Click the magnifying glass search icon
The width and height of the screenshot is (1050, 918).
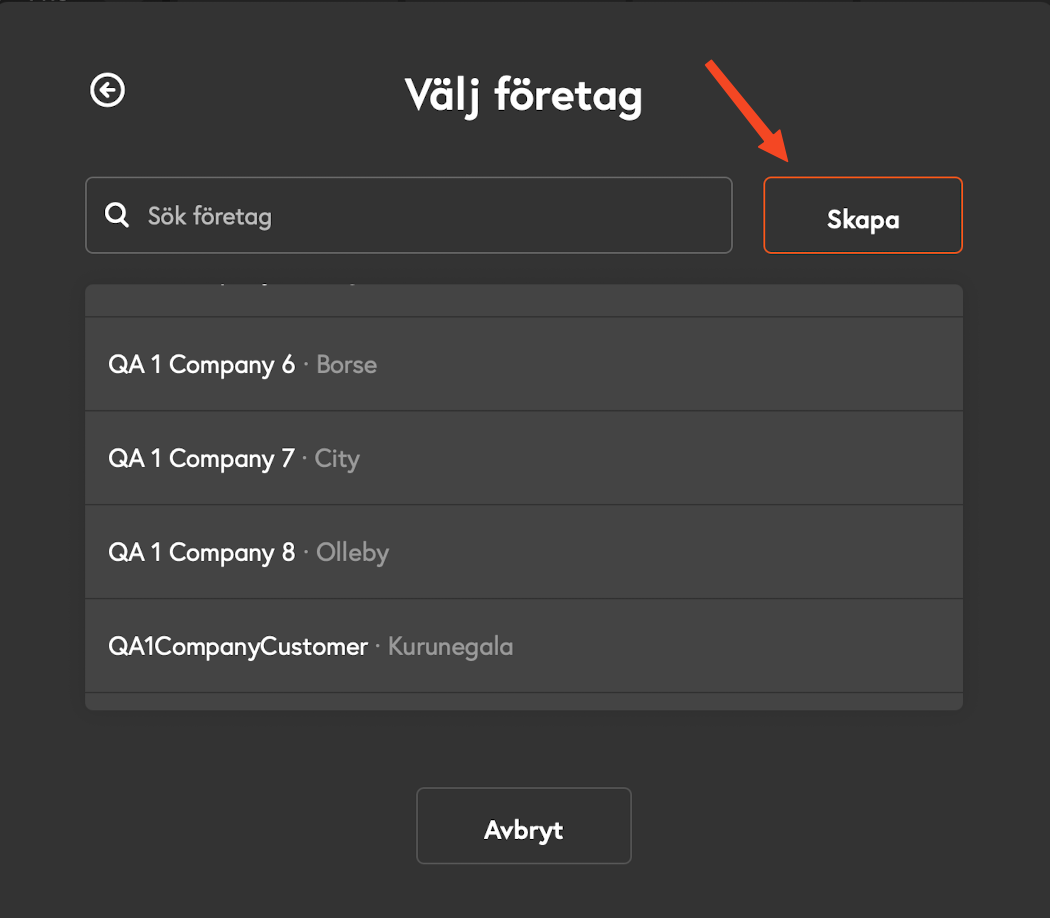[x=117, y=215]
